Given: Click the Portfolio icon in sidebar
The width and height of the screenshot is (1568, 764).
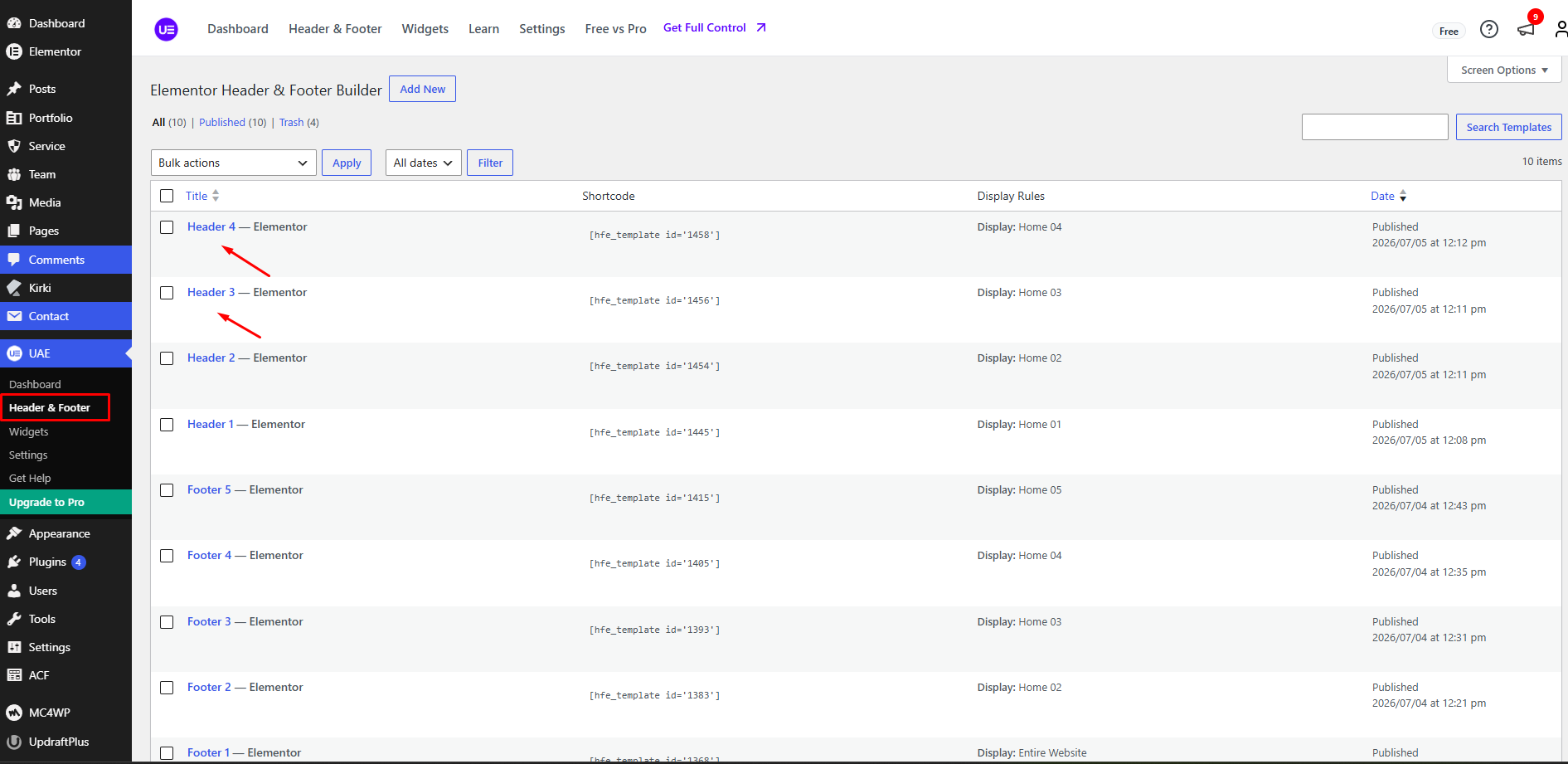Looking at the screenshot, I should (14, 118).
